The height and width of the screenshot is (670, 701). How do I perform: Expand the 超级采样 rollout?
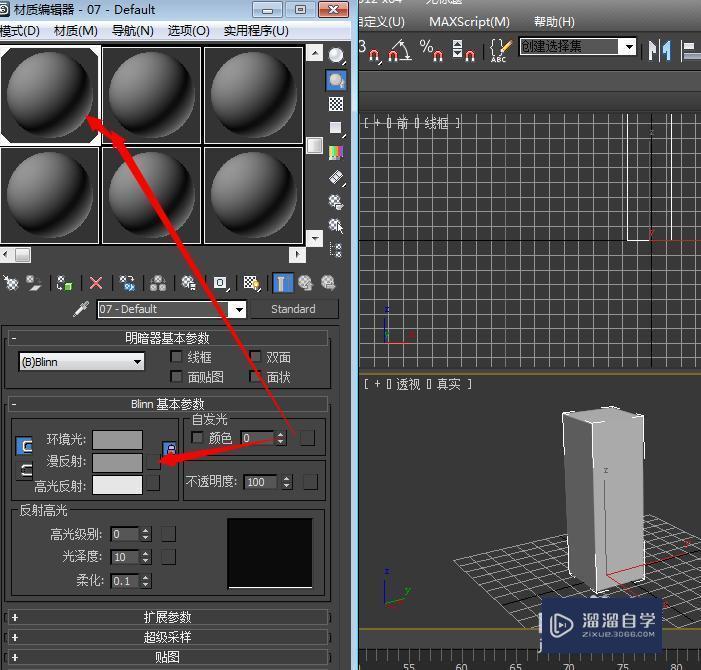[x=167, y=637]
